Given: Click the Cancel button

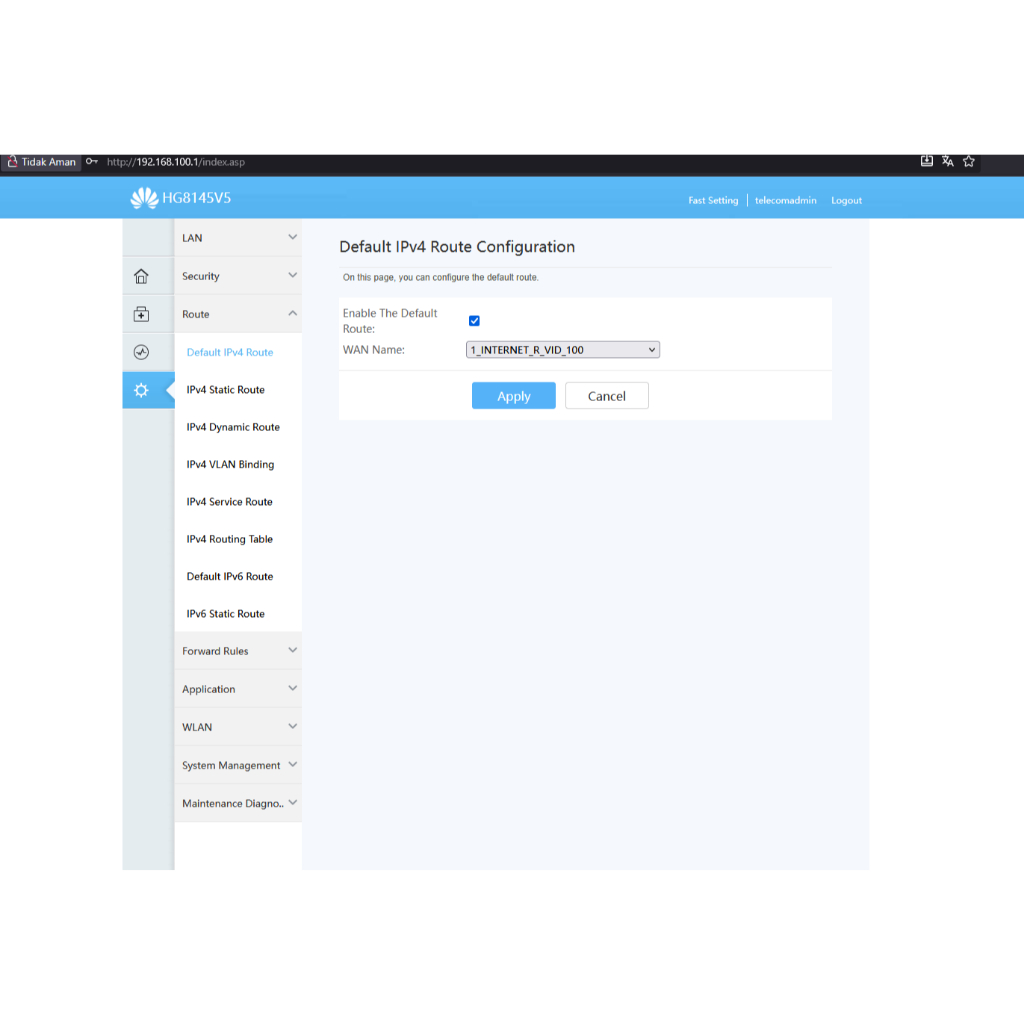Looking at the screenshot, I should (x=606, y=396).
